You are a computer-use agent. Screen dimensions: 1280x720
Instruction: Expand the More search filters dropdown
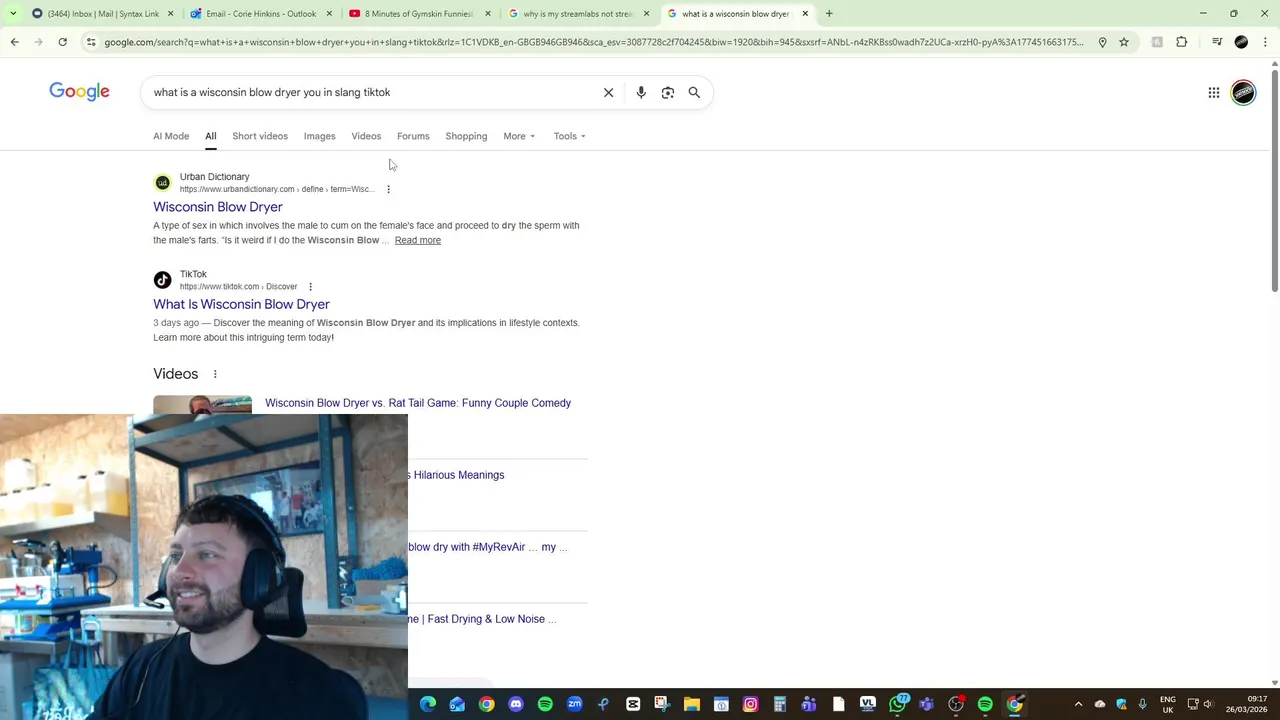[x=519, y=136]
